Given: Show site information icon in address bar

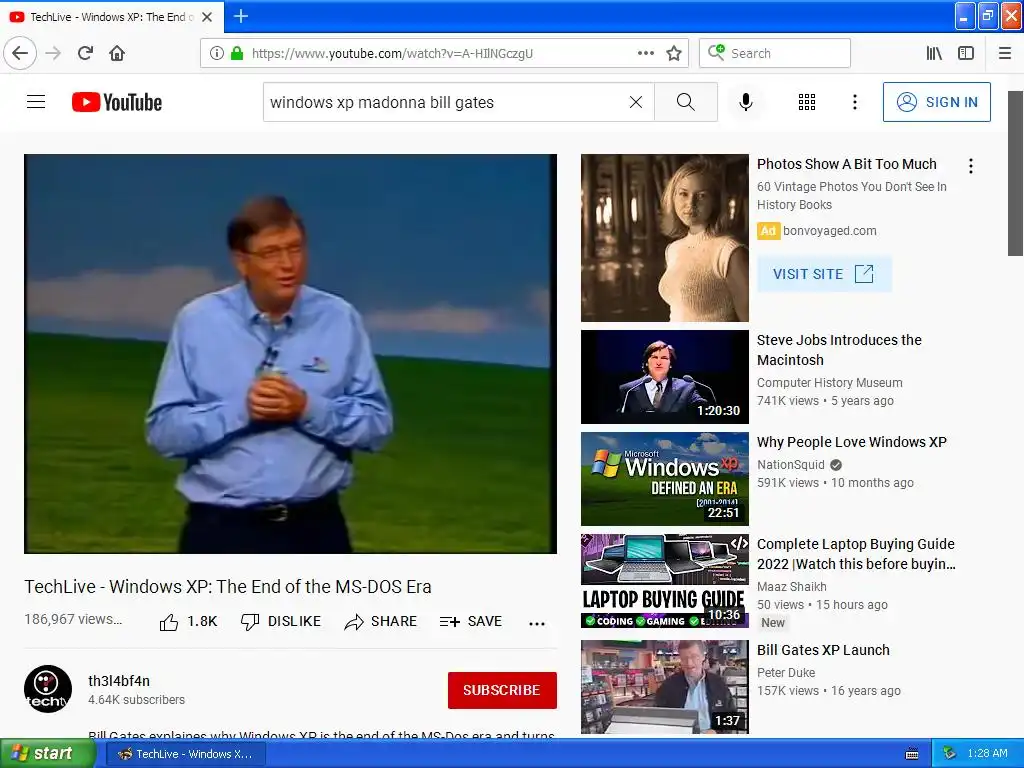Looking at the screenshot, I should tap(217, 53).
